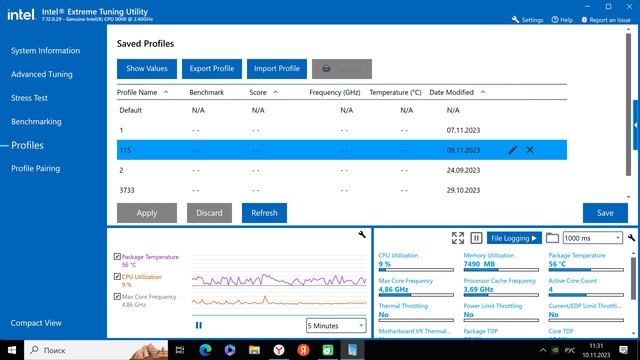Click the Discard button
The height and width of the screenshot is (360, 640).
click(209, 213)
